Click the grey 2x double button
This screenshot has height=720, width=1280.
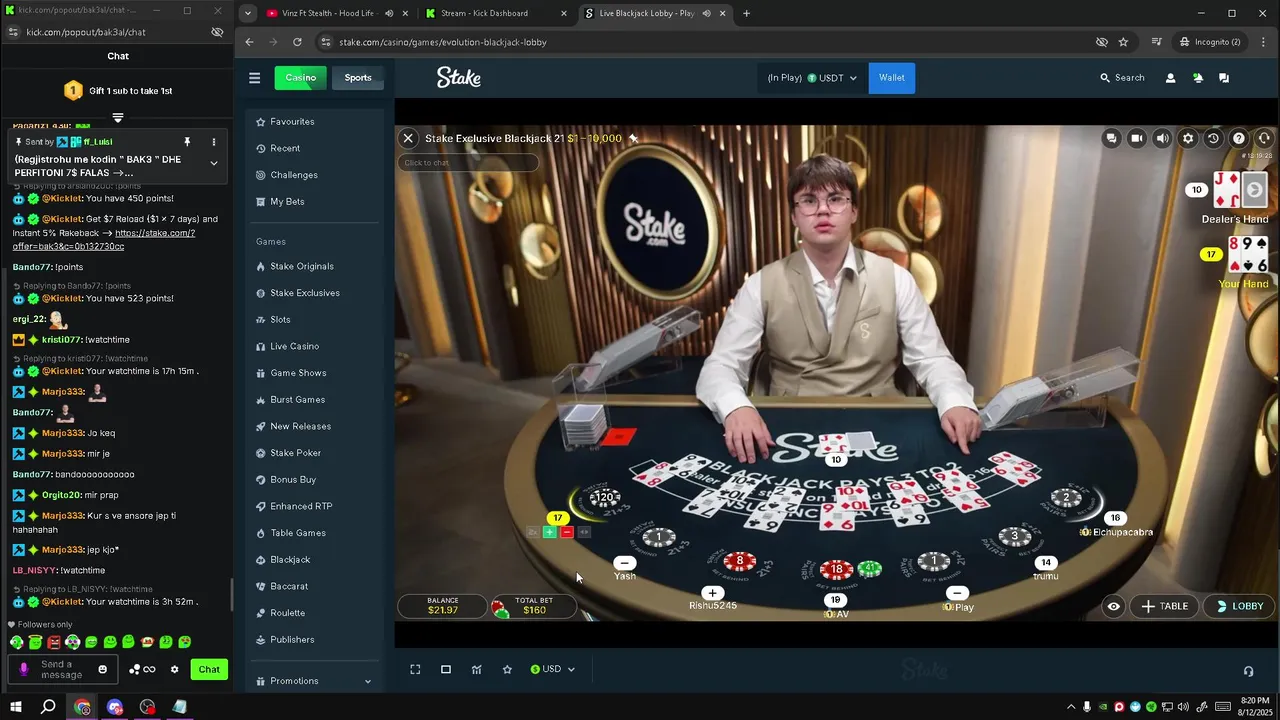point(532,532)
